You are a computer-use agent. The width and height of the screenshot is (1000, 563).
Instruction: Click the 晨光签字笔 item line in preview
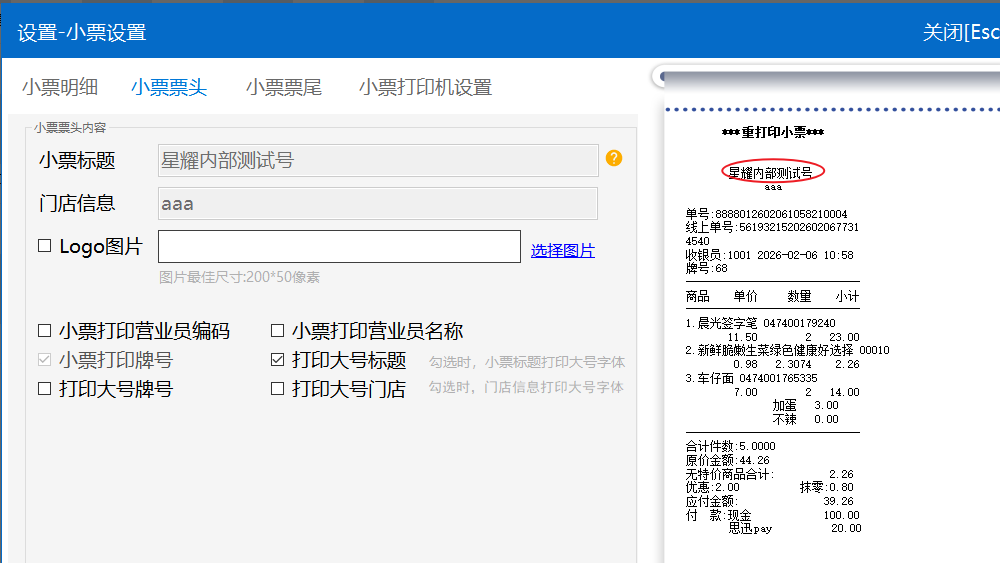pyautogui.click(x=760, y=324)
